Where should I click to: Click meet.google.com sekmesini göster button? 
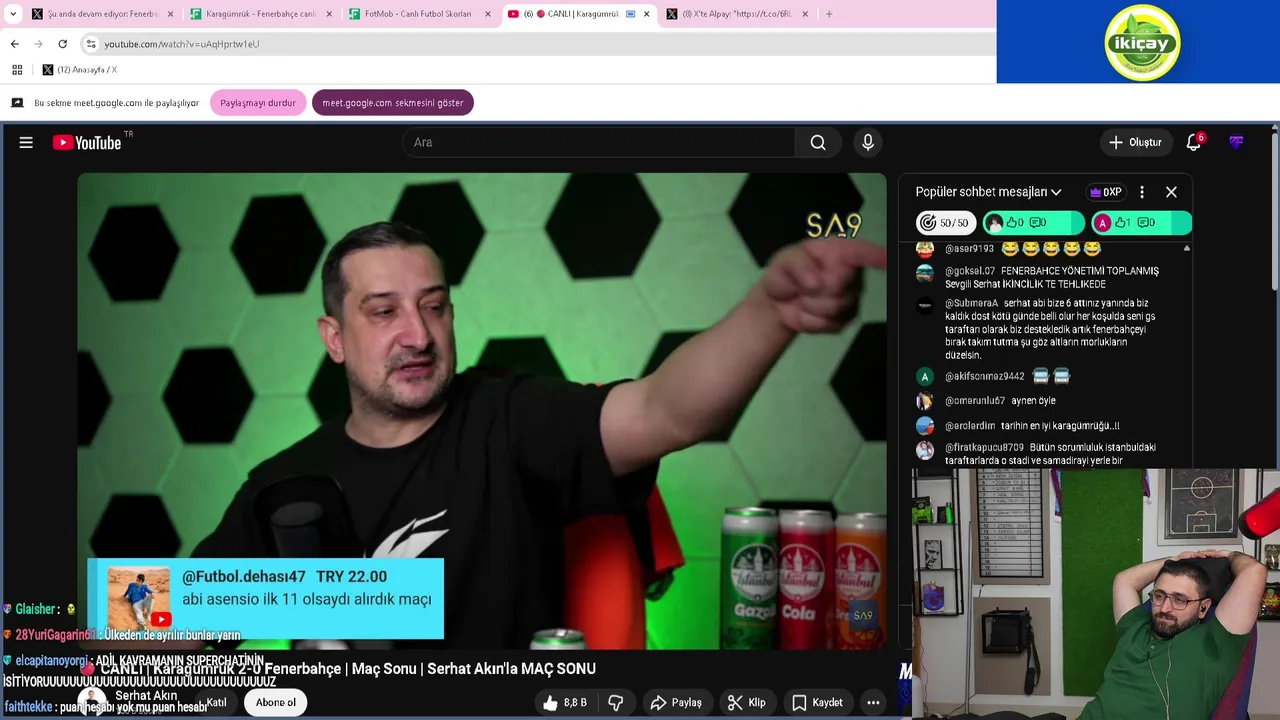click(x=393, y=103)
